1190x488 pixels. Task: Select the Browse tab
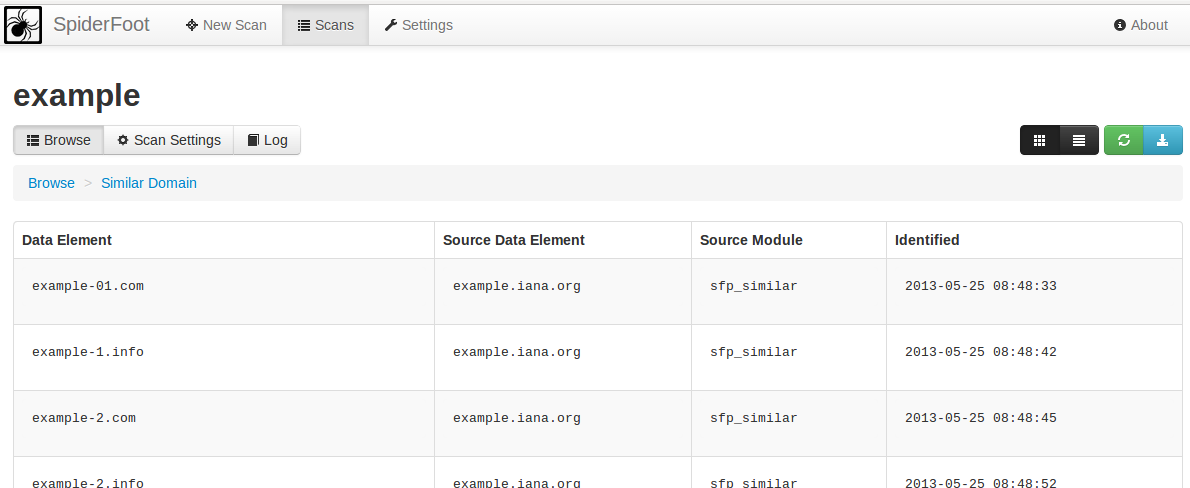[58, 140]
